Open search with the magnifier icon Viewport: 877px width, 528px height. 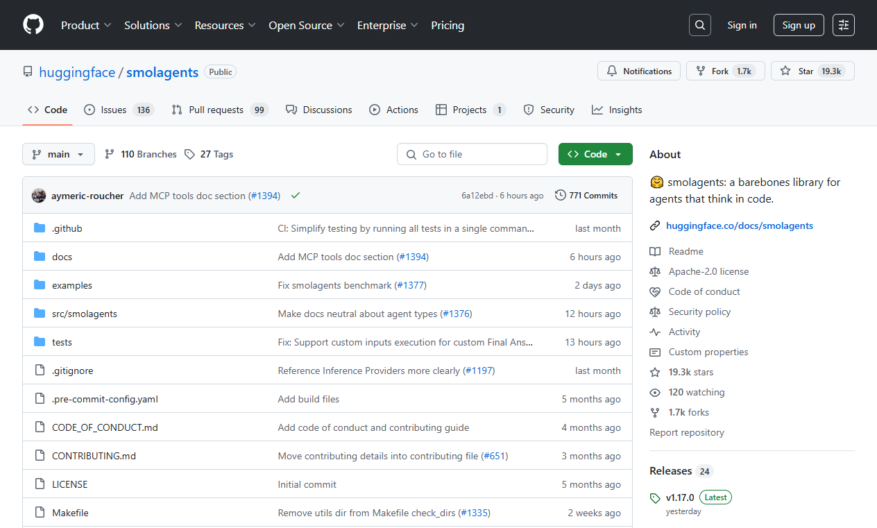click(700, 25)
